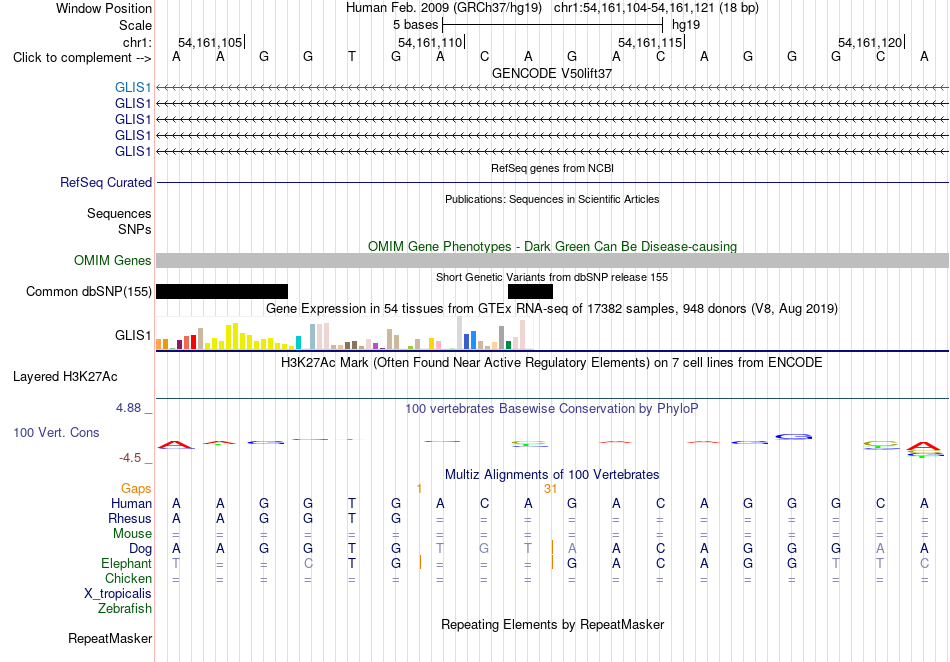Click the T base in the Rhesus alignment row

352,518
